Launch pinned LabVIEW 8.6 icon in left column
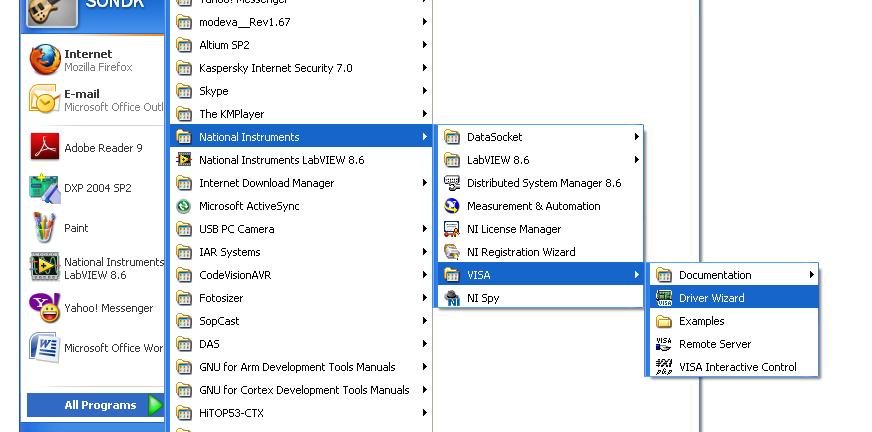The height and width of the screenshot is (432, 872). [x=44, y=267]
